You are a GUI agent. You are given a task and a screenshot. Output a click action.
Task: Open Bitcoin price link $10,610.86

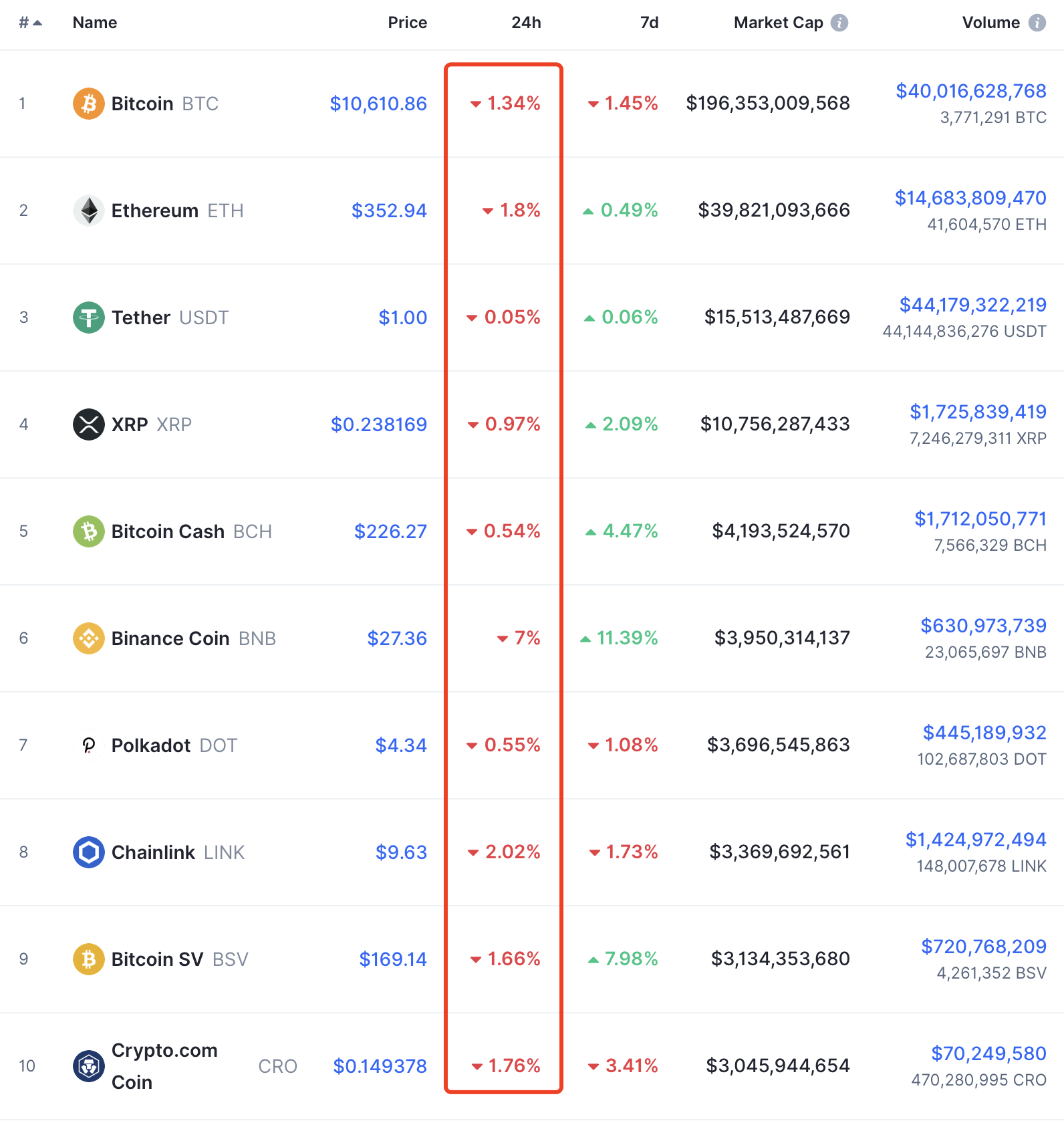coord(378,104)
